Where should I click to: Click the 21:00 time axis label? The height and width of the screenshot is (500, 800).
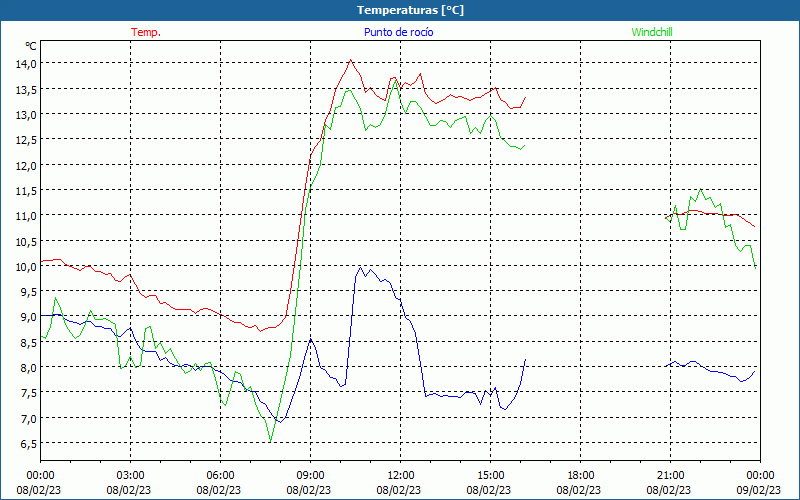tap(670, 476)
